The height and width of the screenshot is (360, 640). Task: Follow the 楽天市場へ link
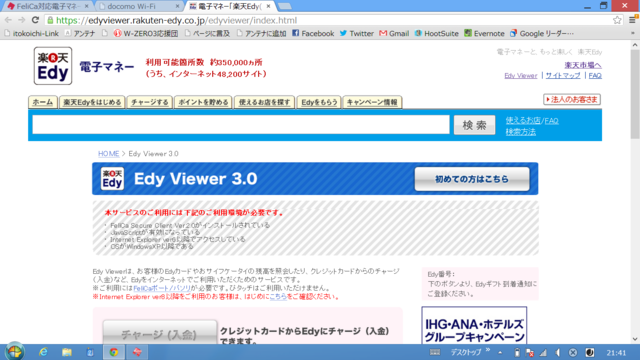(583, 65)
